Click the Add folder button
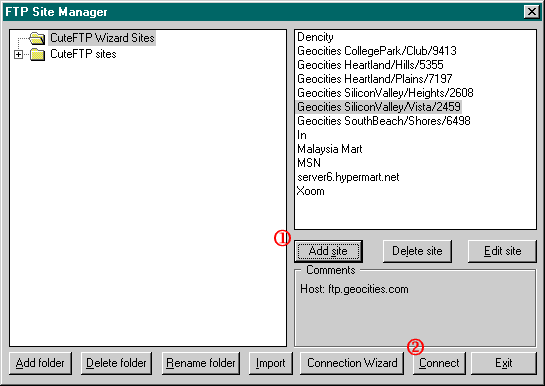545x386 pixels. 40,363
